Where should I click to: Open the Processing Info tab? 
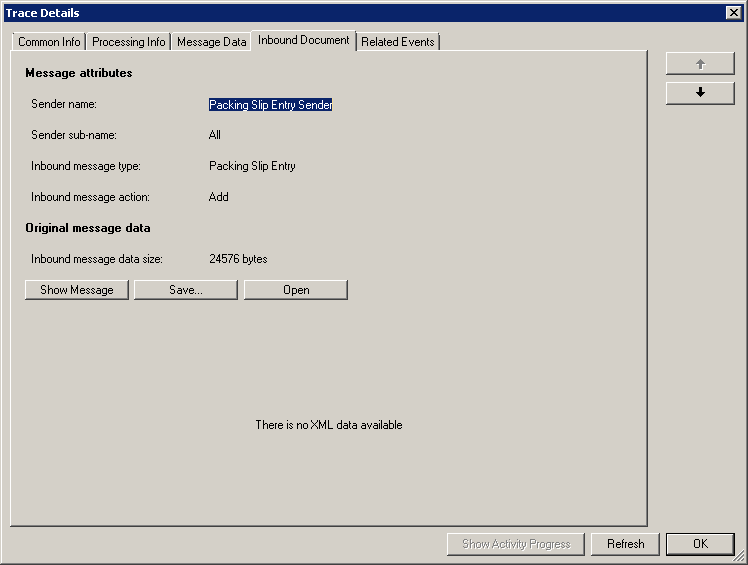(128, 42)
